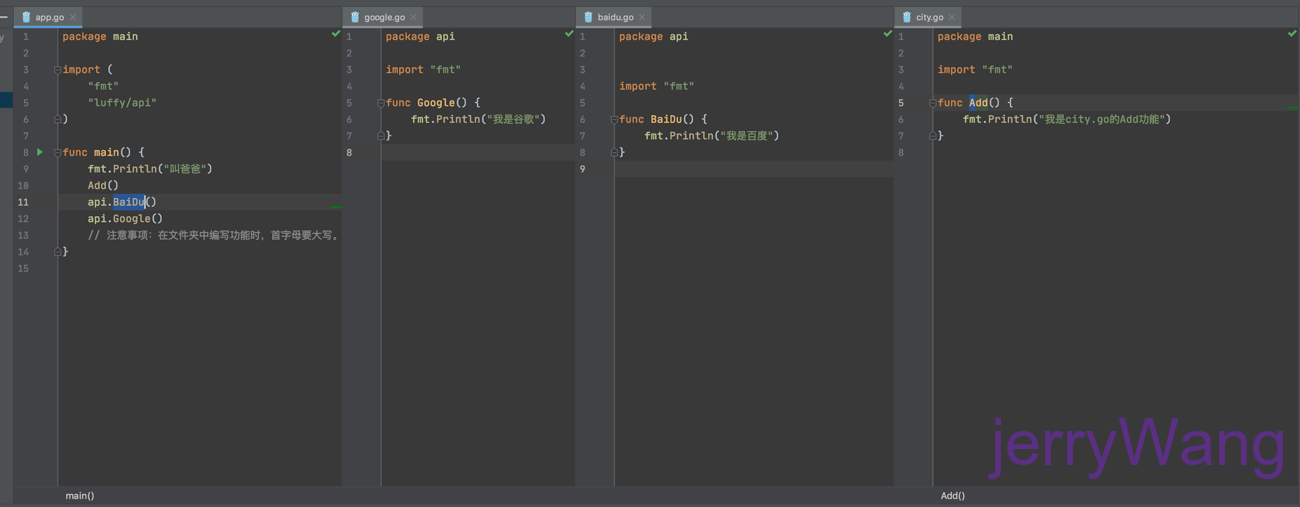Click the inspection checkmark in the city.go editor

coord(1292,34)
